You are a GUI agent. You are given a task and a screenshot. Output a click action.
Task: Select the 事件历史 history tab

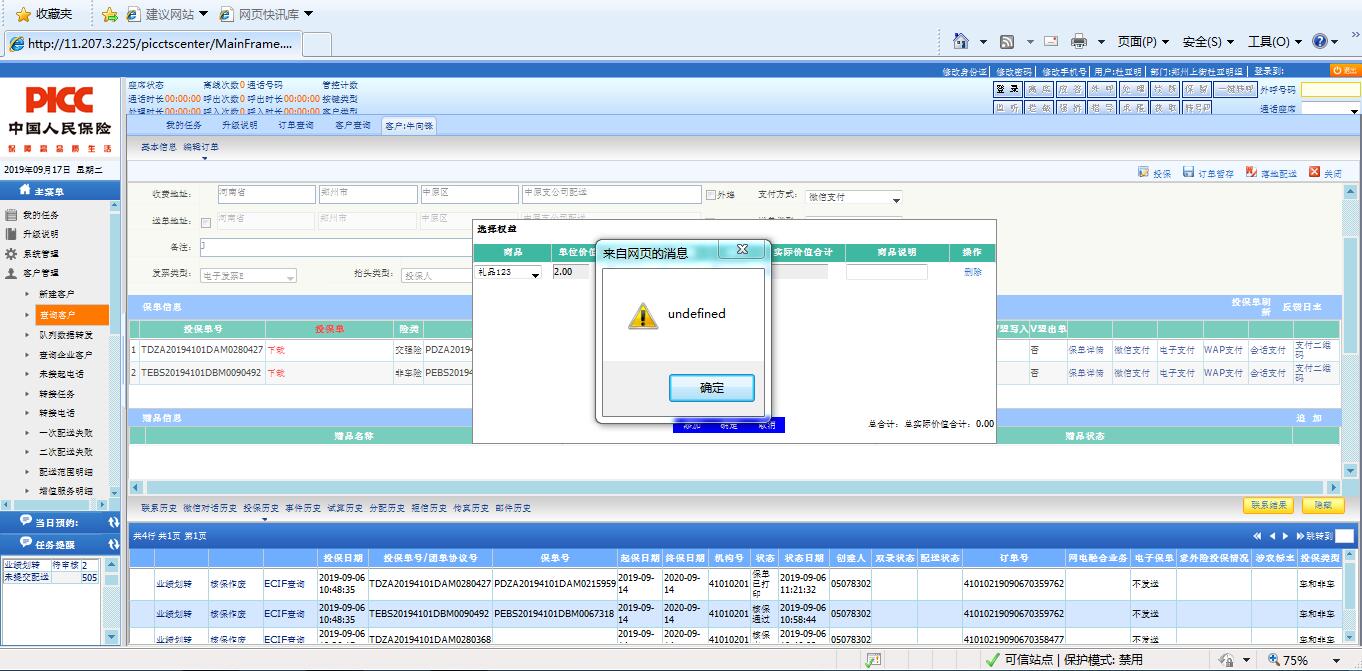tap(302, 508)
